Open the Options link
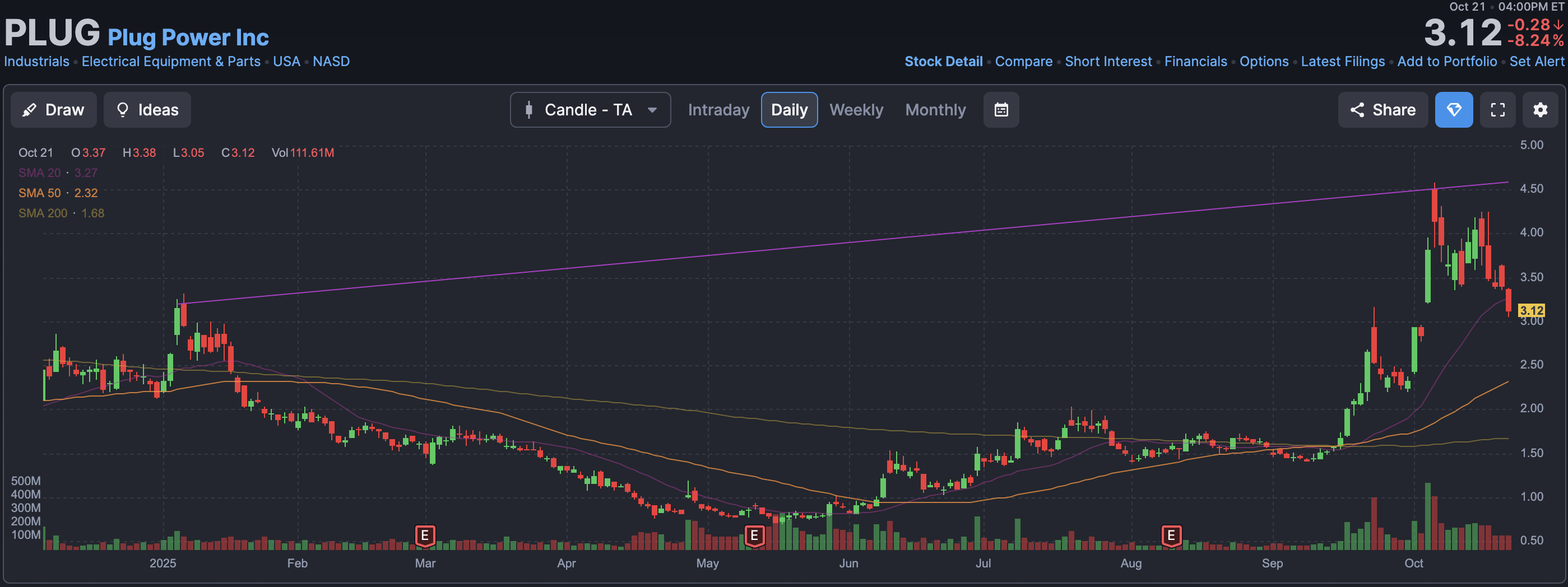Viewport: 1568px width, 587px height. (1264, 62)
